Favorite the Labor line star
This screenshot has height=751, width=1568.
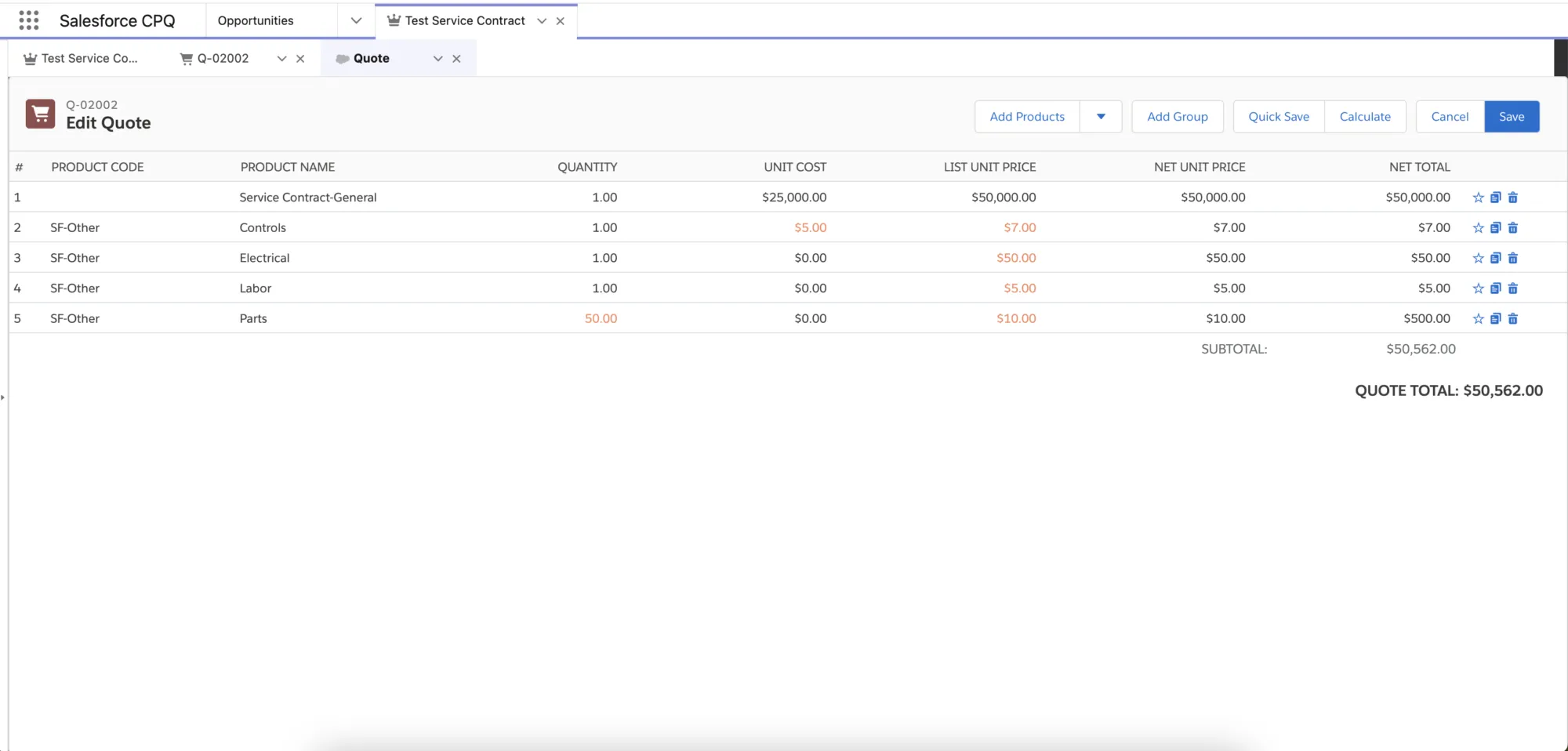coord(1478,288)
